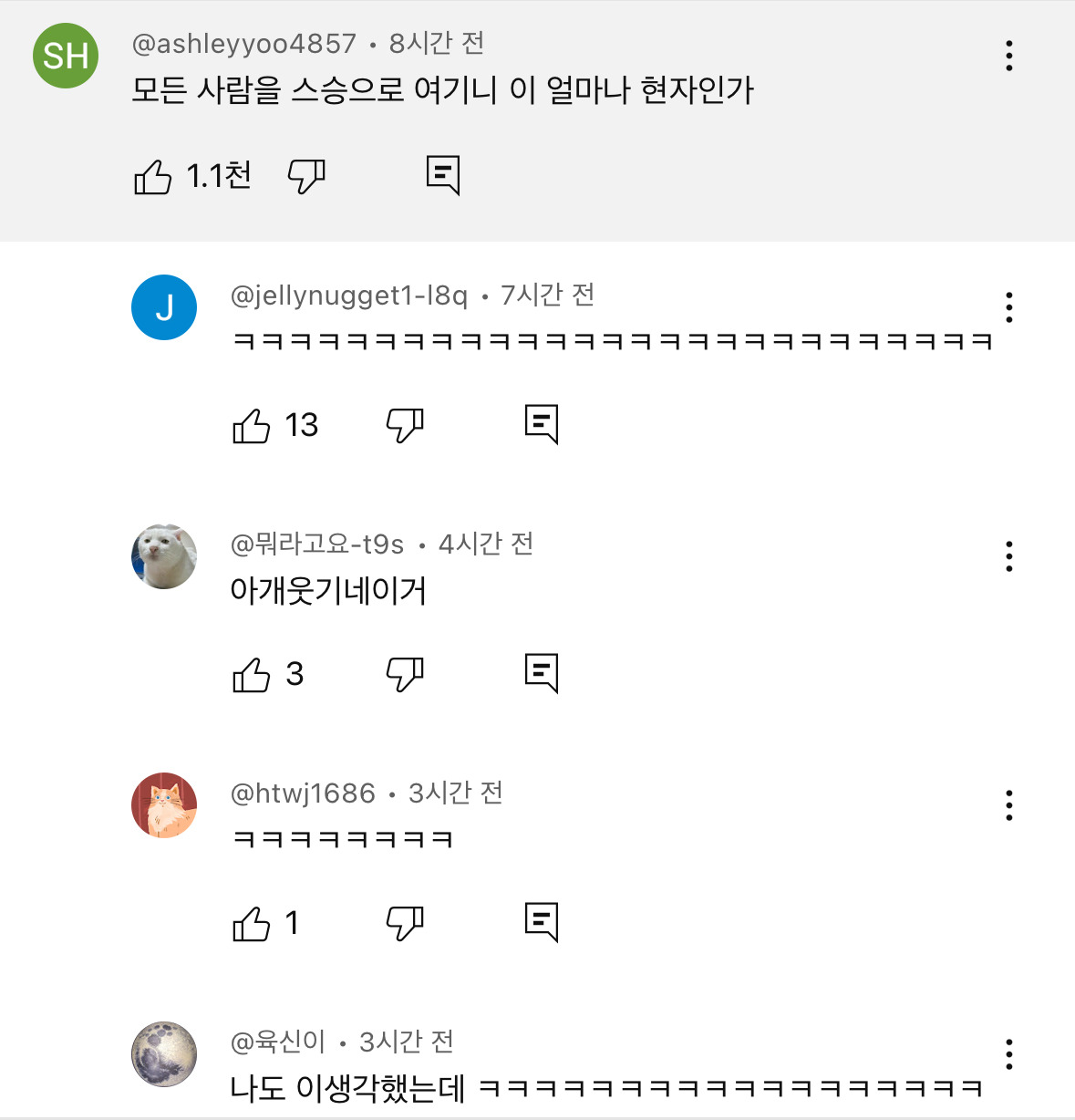Like the comment by @ashleyyoo4857

[x=153, y=176]
